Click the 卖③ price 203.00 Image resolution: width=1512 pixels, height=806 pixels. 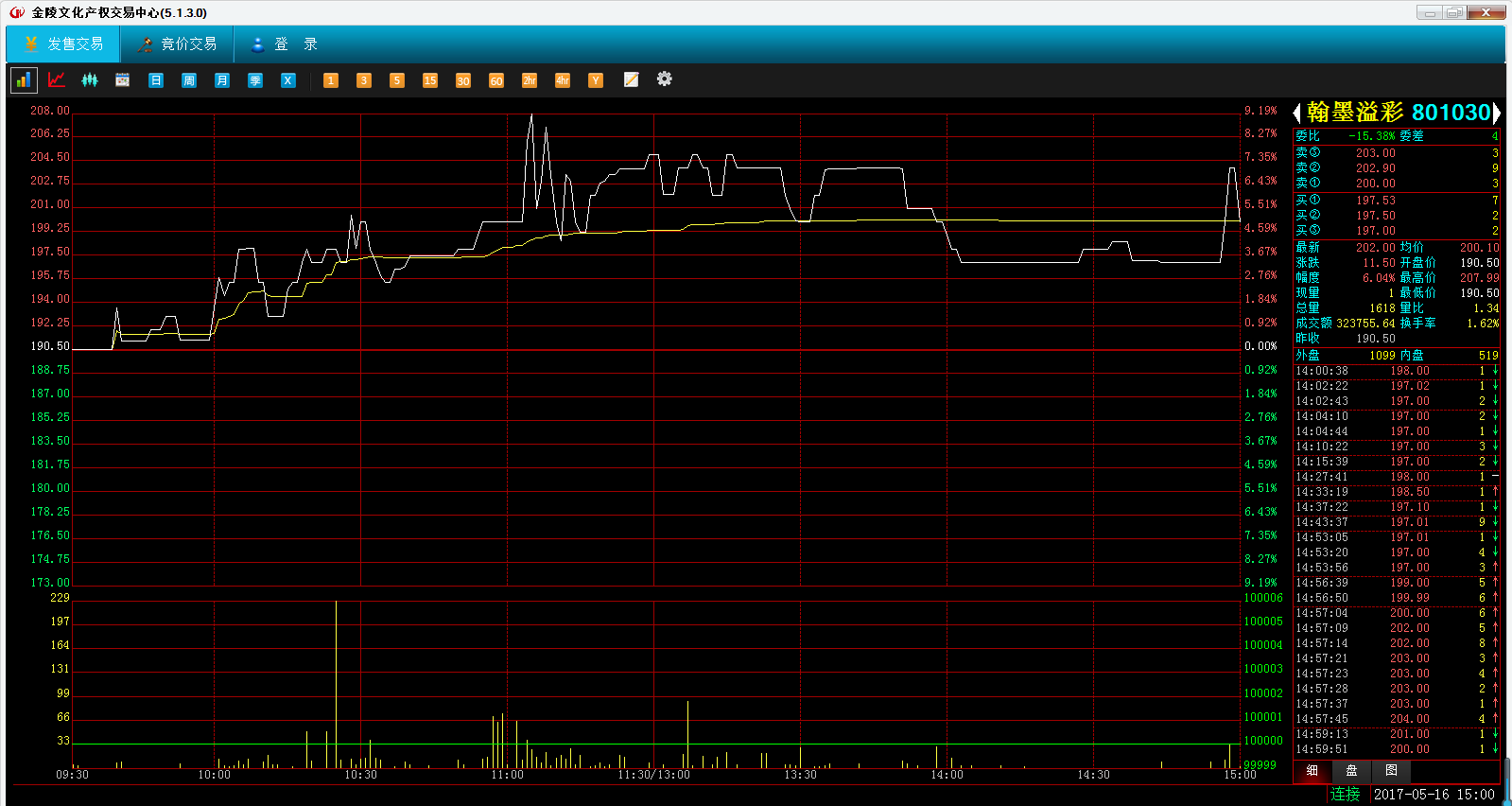(1376, 153)
